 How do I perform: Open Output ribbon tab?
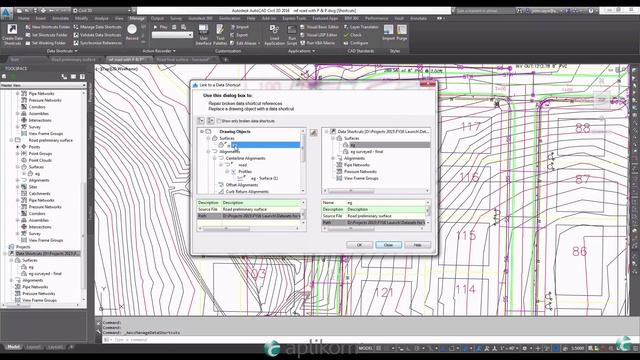[157, 18]
